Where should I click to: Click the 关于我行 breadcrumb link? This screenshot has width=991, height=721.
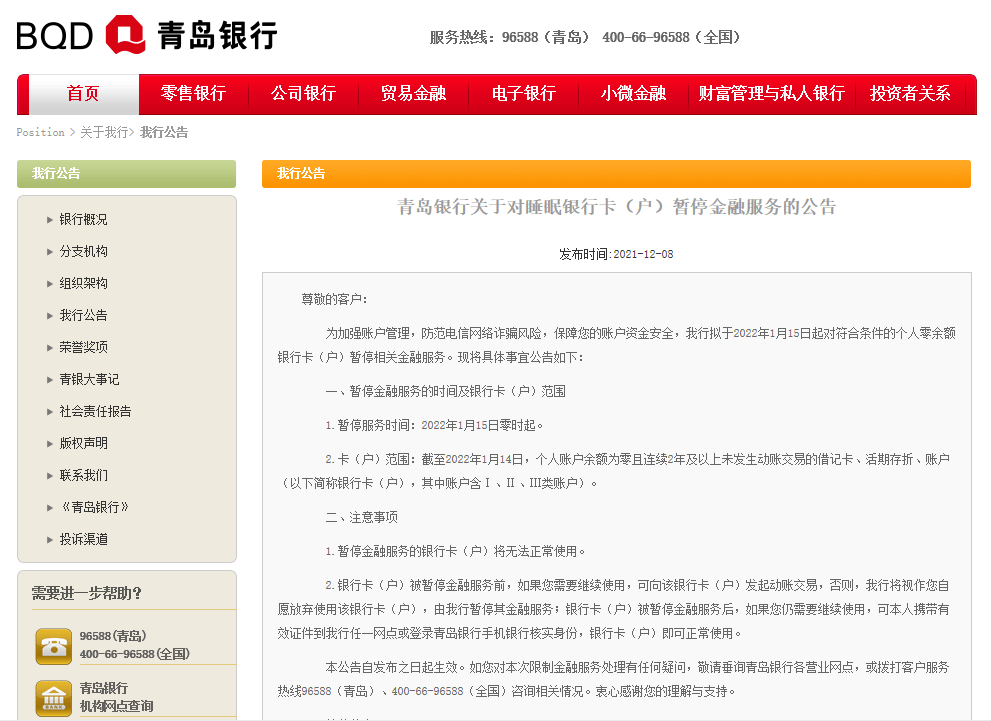(x=104, y=132)
